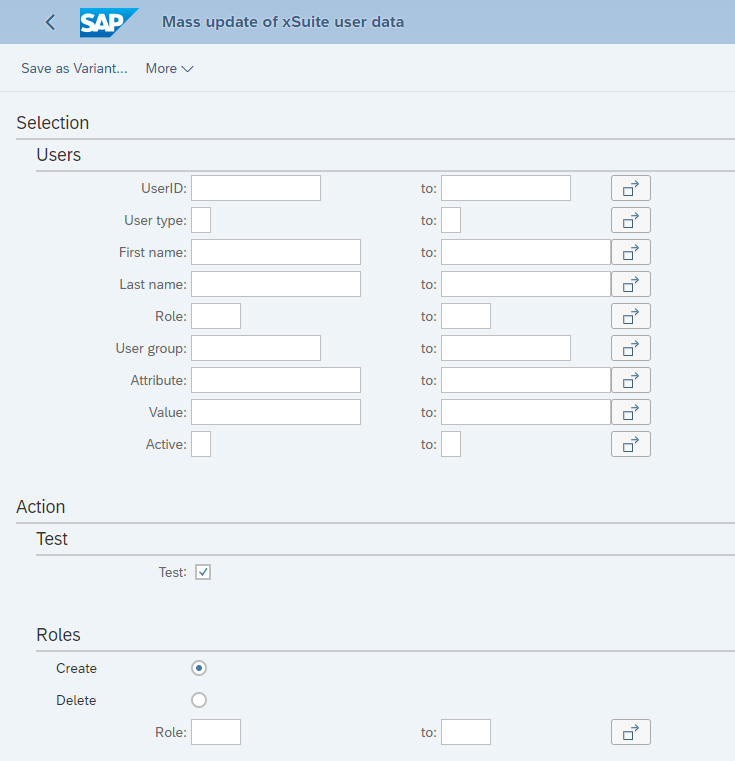This screenshot has height=761, width=735.
Task: Open multiple selection for First name
Action: pyautogui.click(x=630, y=252)
